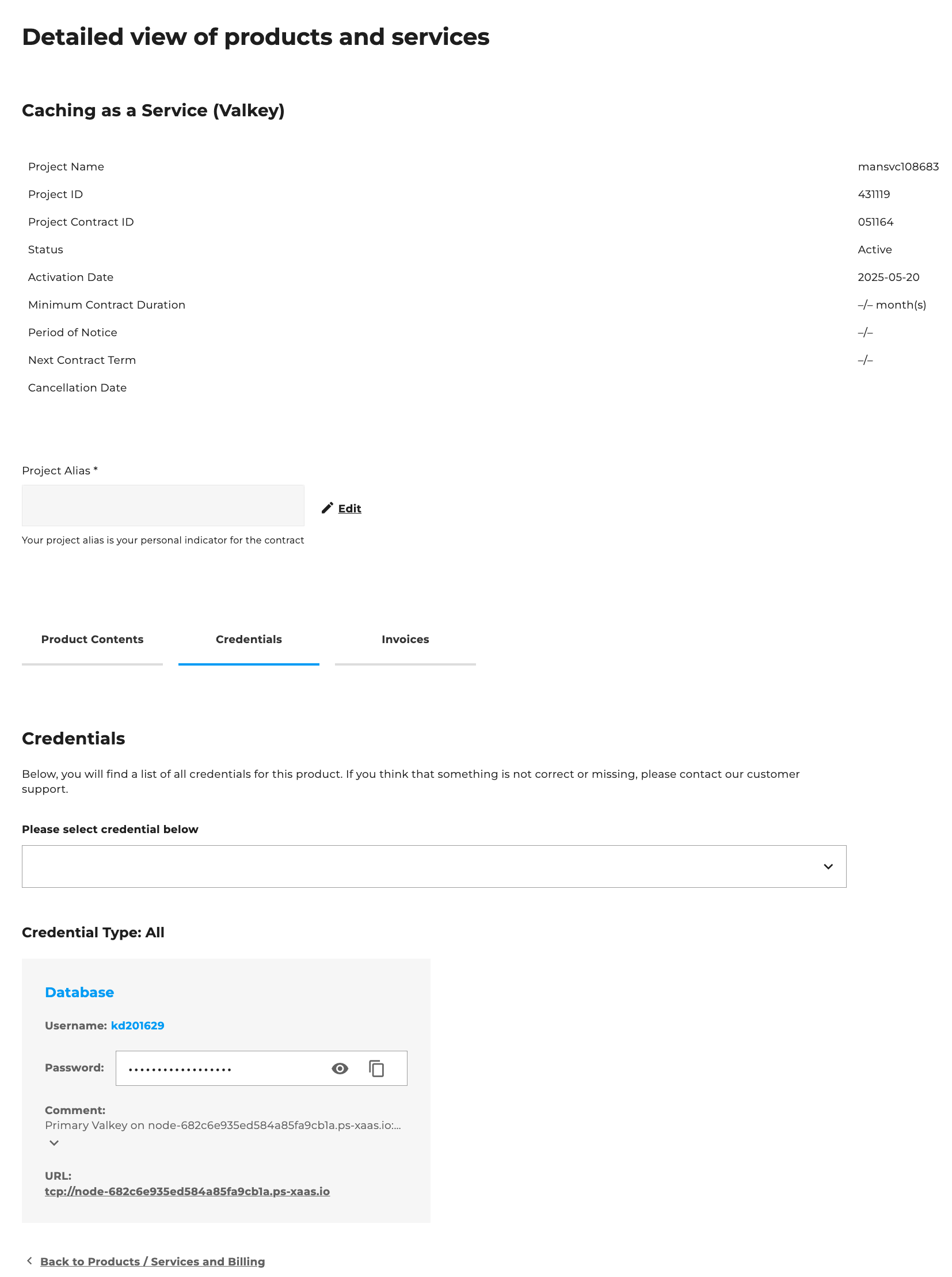Click the Credential Type: All heading
The width and height of the screenshot is (952, 1277).
pos(93,932)
